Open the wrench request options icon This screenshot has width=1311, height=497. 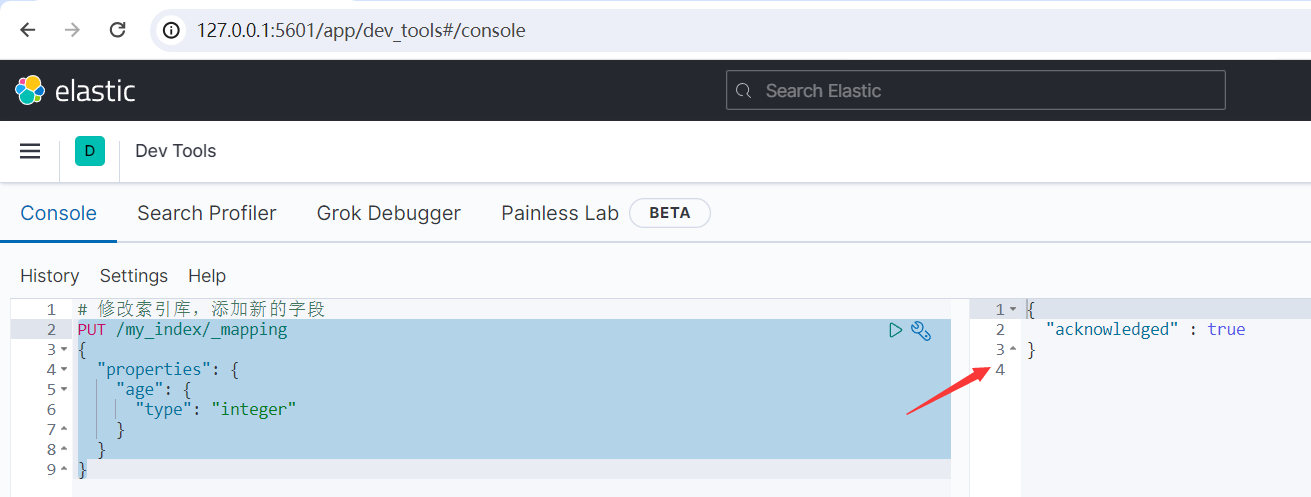(921, 330)
